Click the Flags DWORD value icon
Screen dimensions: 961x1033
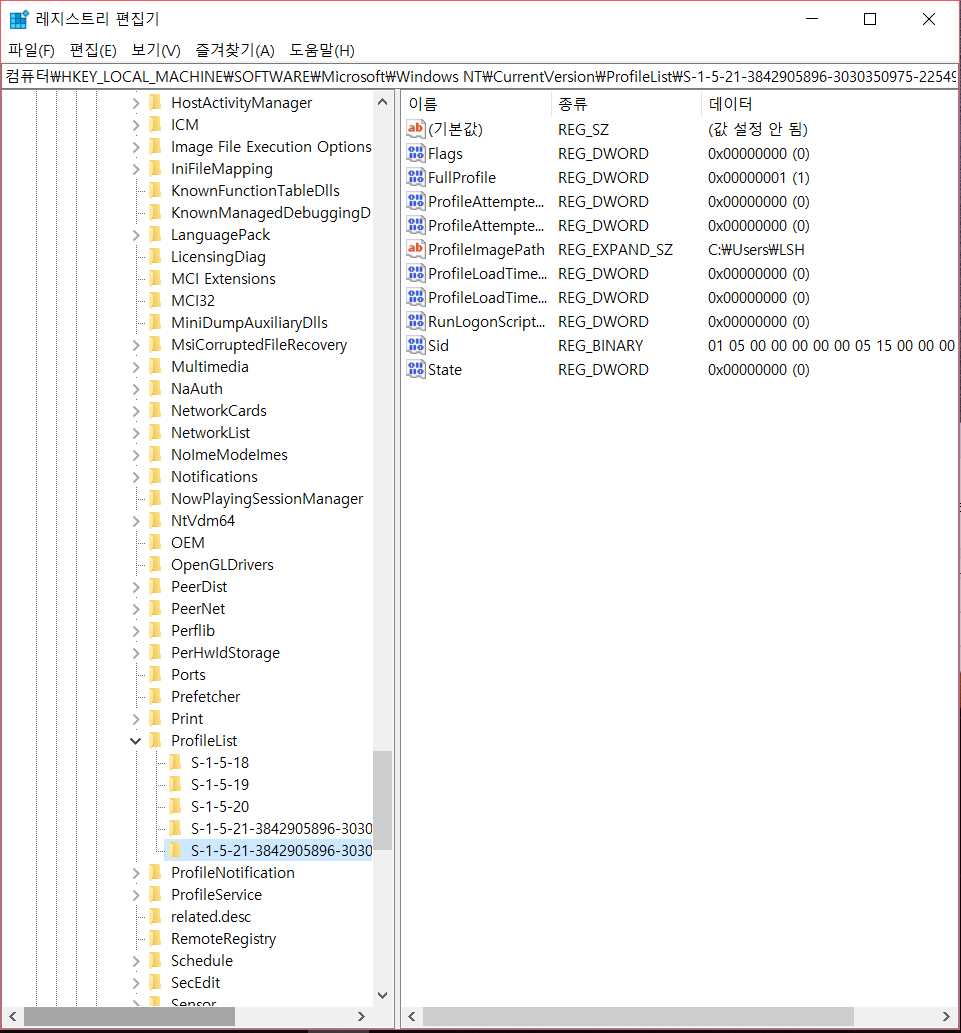coord(416,154)
